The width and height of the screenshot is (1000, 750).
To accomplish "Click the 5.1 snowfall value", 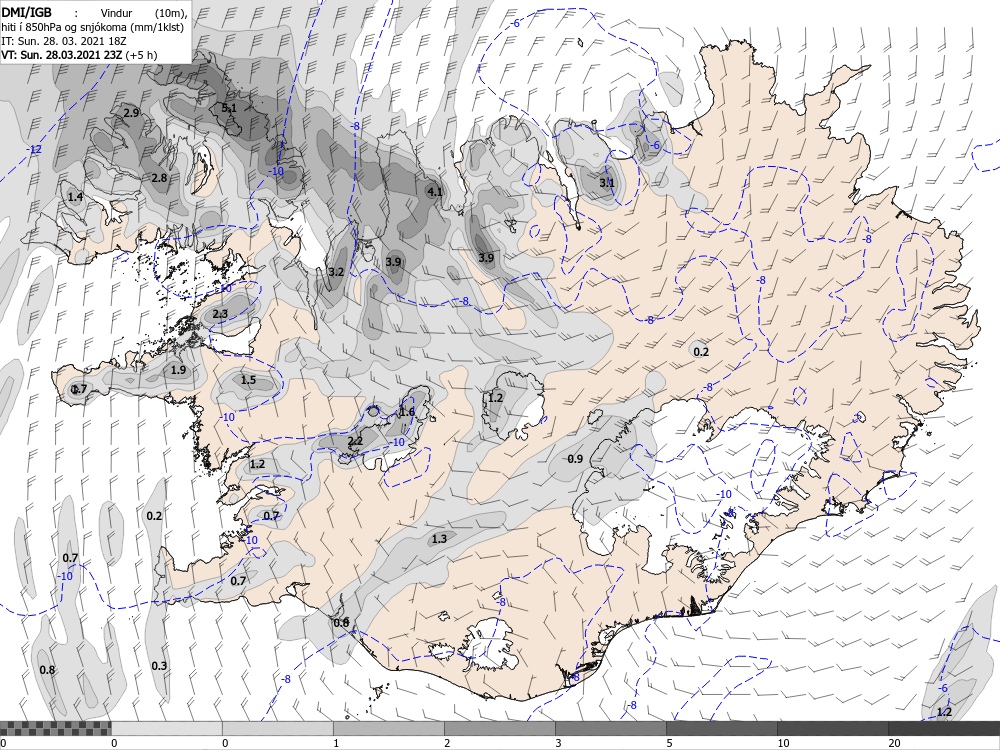I will 229,108.
